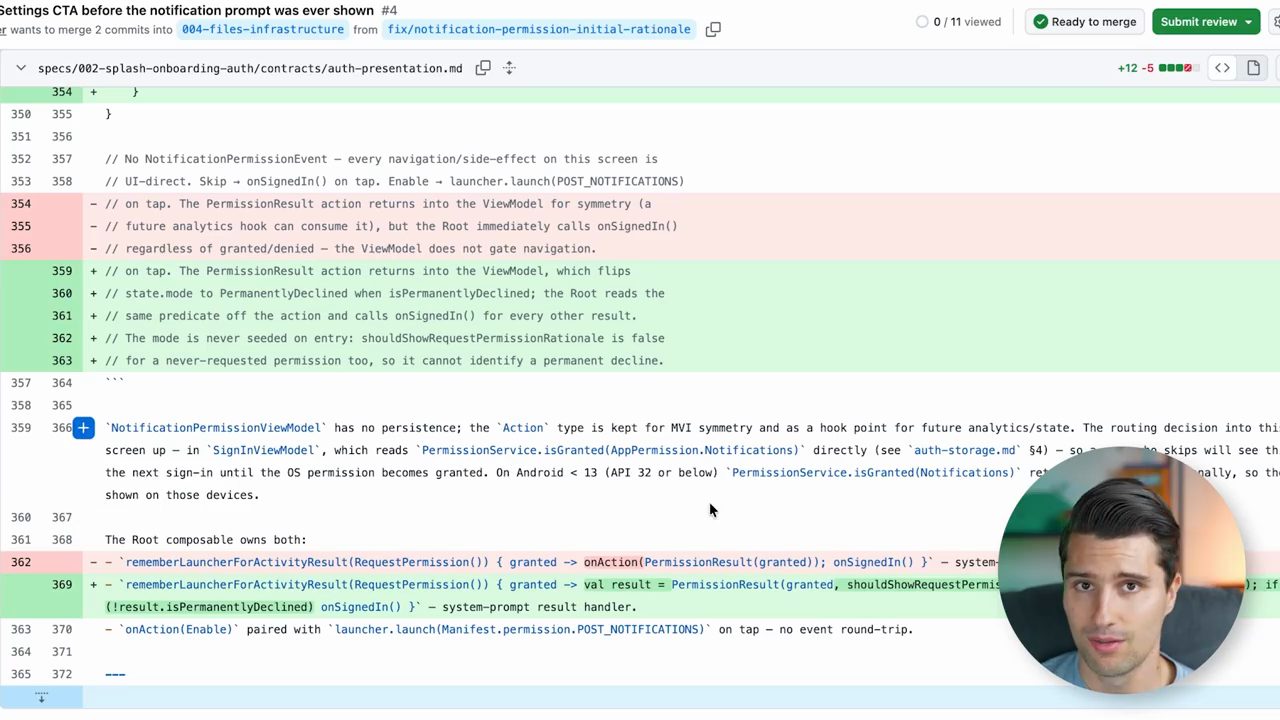
Task: Click line number 357 in the new column
Action: 62,159
